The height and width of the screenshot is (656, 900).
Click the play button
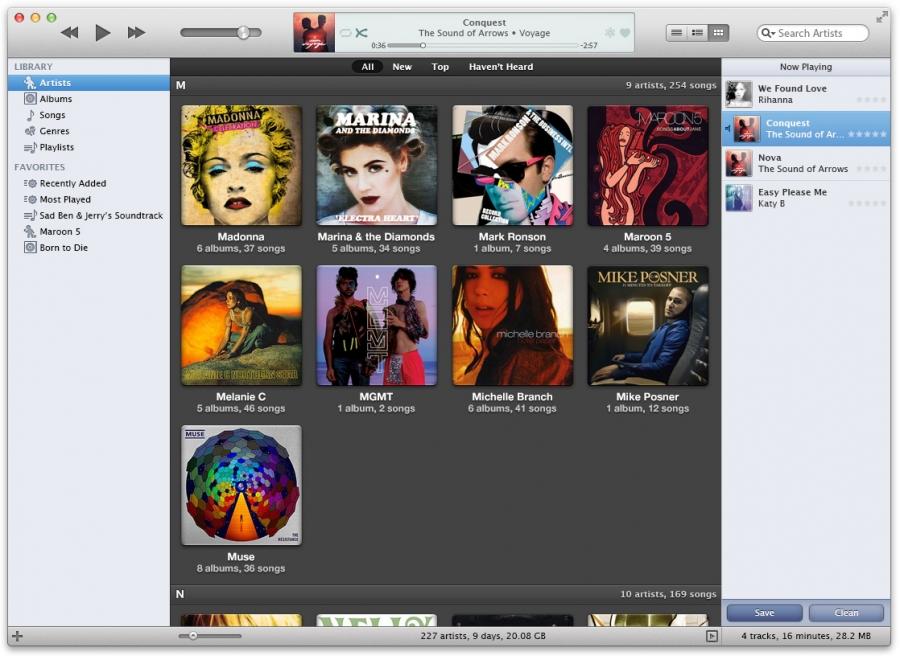pos(102,33)
